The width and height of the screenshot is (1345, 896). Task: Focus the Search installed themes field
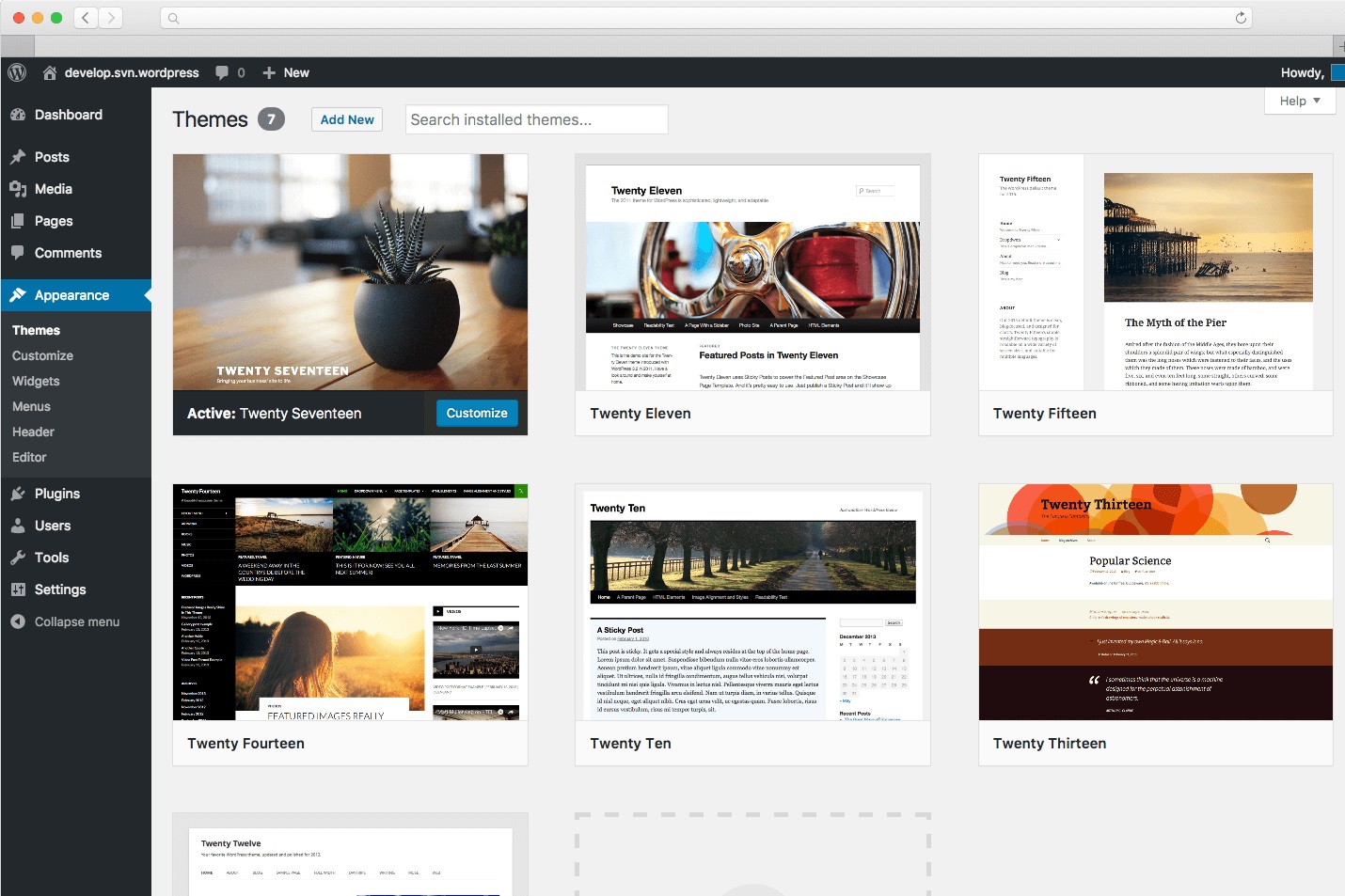(x=536, y=119)
